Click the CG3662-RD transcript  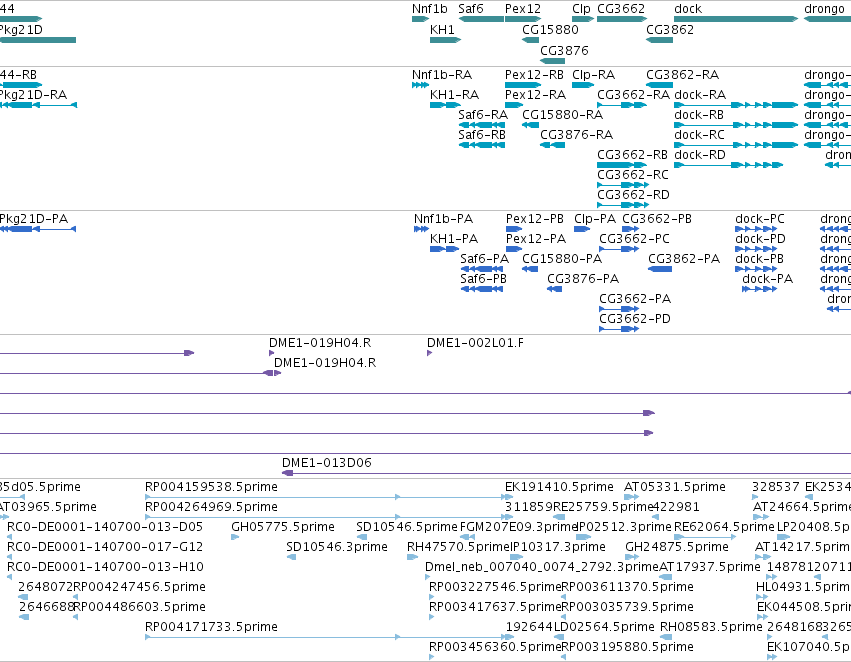coord(623,205)
